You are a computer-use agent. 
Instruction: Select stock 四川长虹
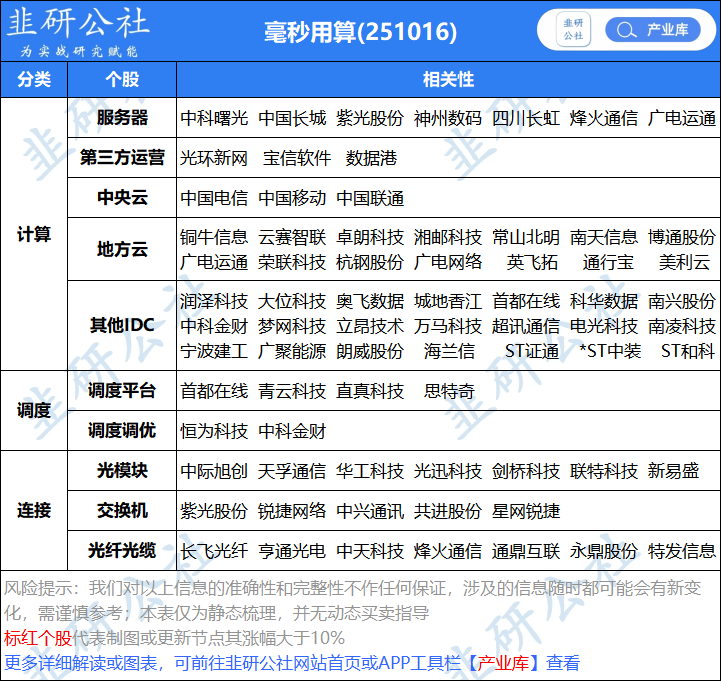tap(526, 118)
